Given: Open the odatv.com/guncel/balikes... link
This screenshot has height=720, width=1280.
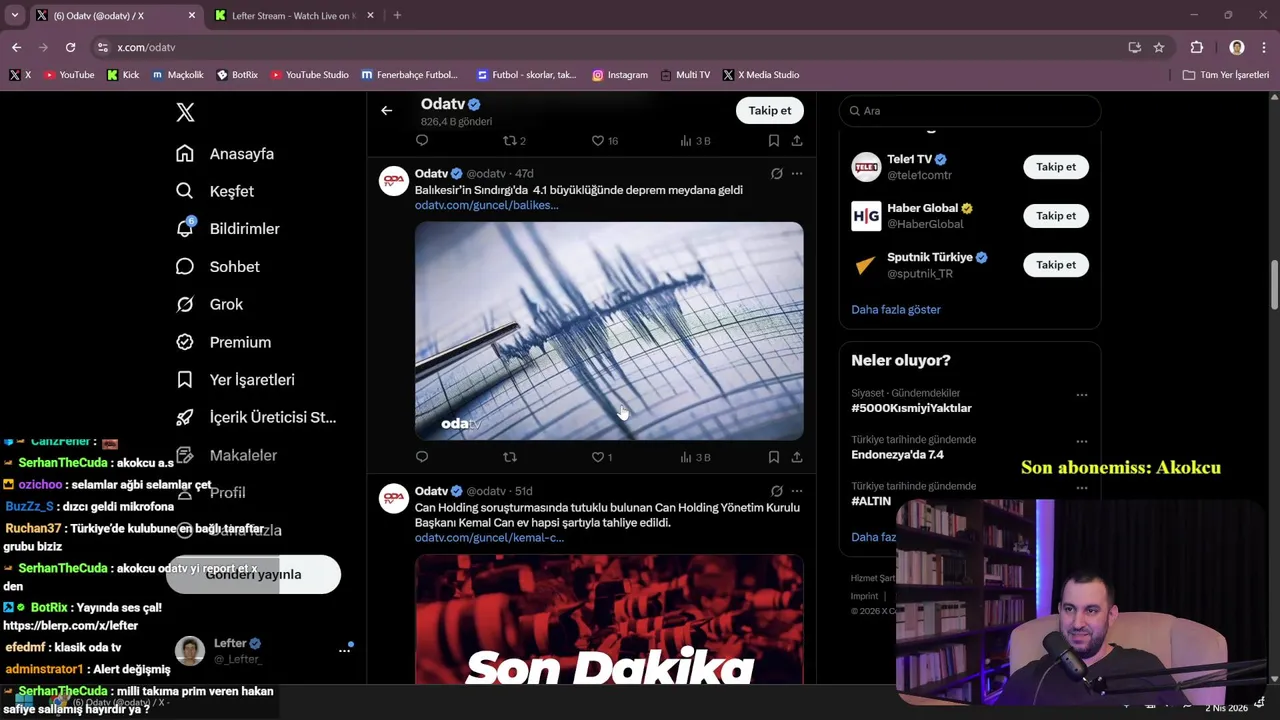Looking at the screenshot, I should (487, 205).
